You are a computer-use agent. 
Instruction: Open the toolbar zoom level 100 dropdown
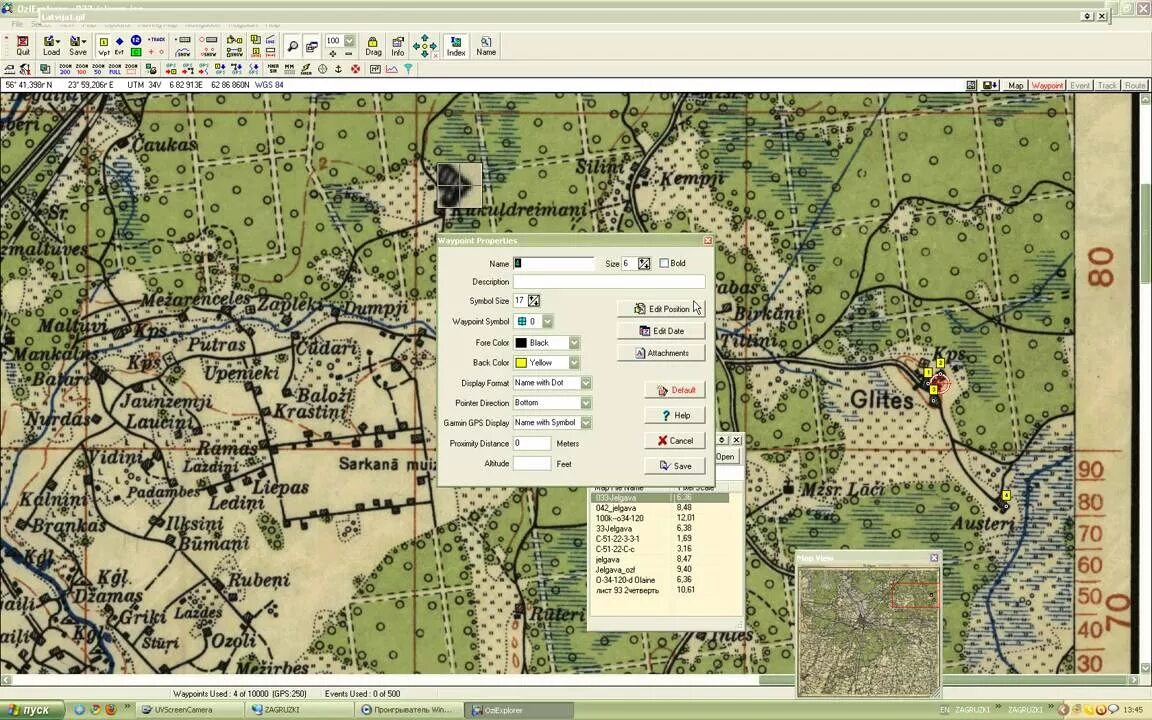(x=350, y=41)
